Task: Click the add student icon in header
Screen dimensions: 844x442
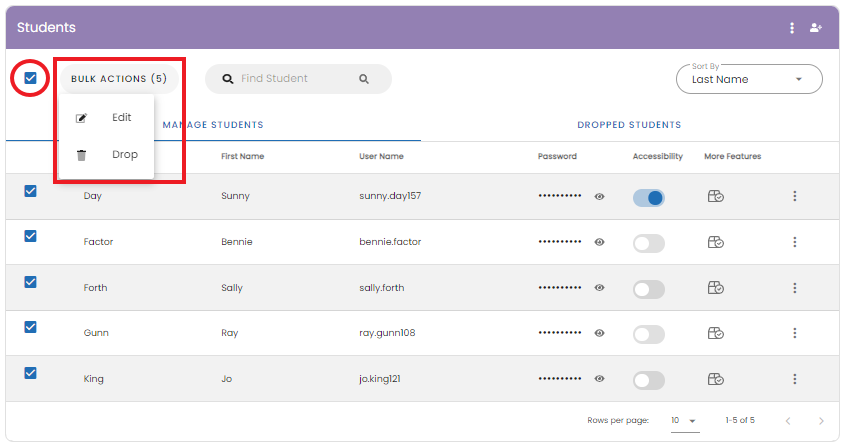Action: tap(816, 28)
